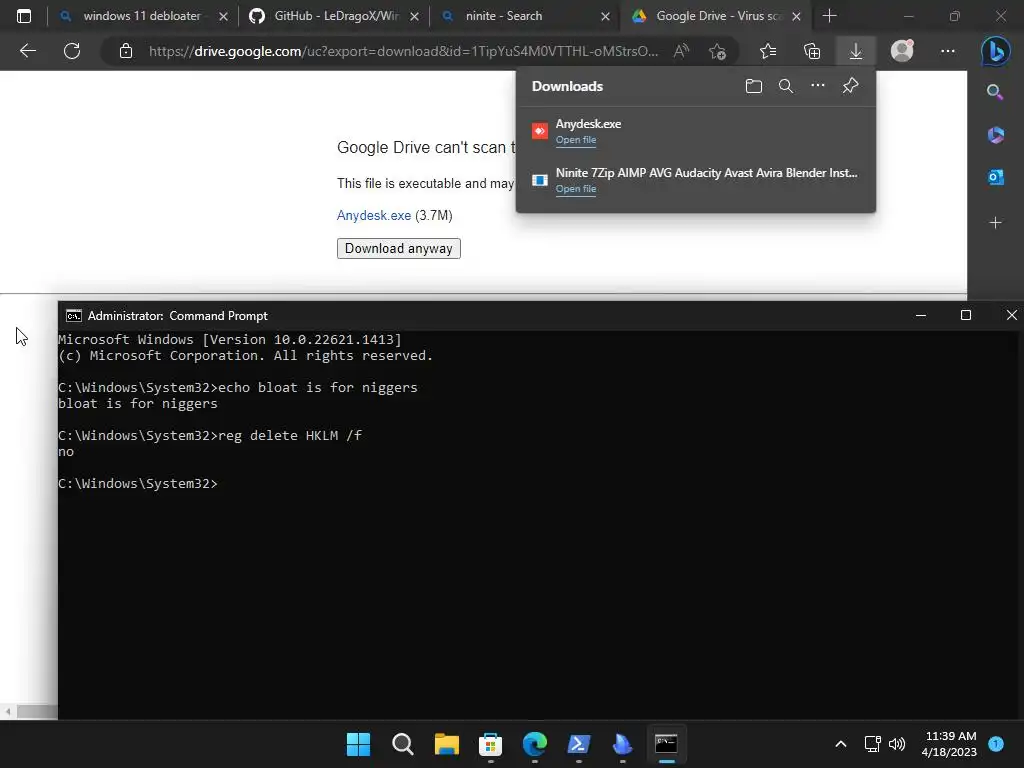Open file link under Anydesk.exe

(x=575, y=140)
